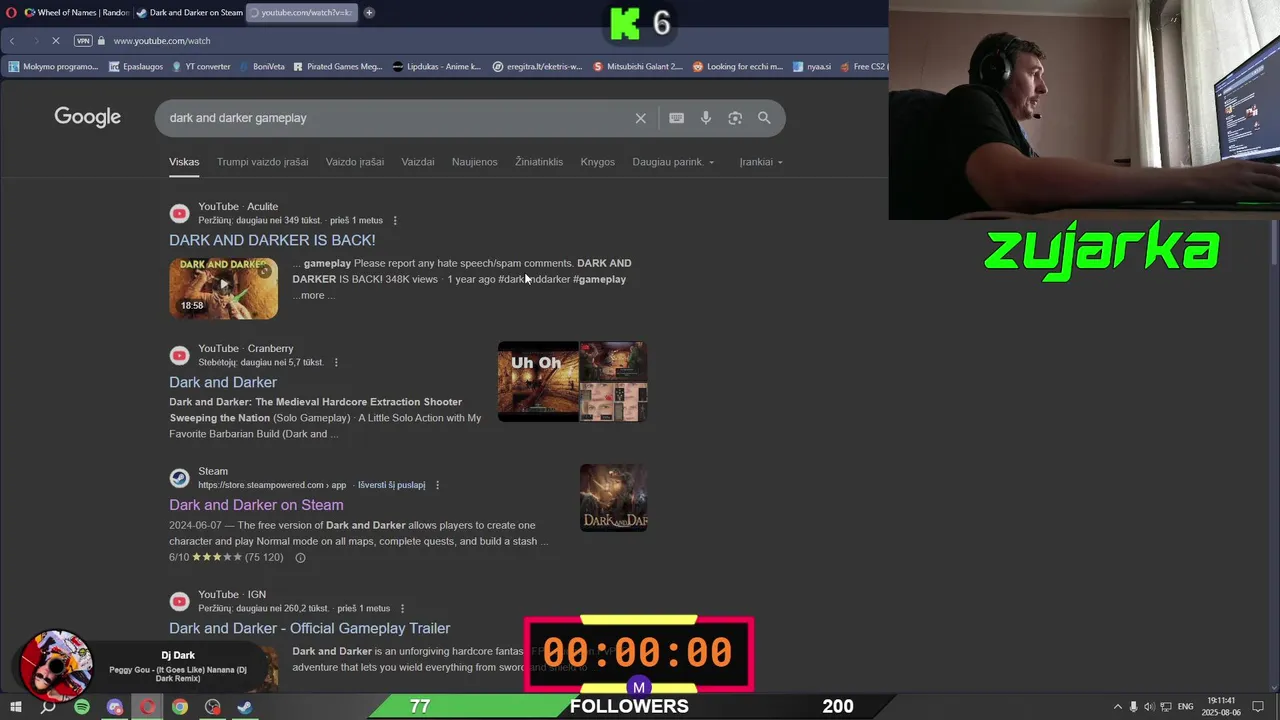Expand the Įrankiai tools dropdown
Image resolution: width=1280 pixels, height=720 pixels.
point(761,162)
